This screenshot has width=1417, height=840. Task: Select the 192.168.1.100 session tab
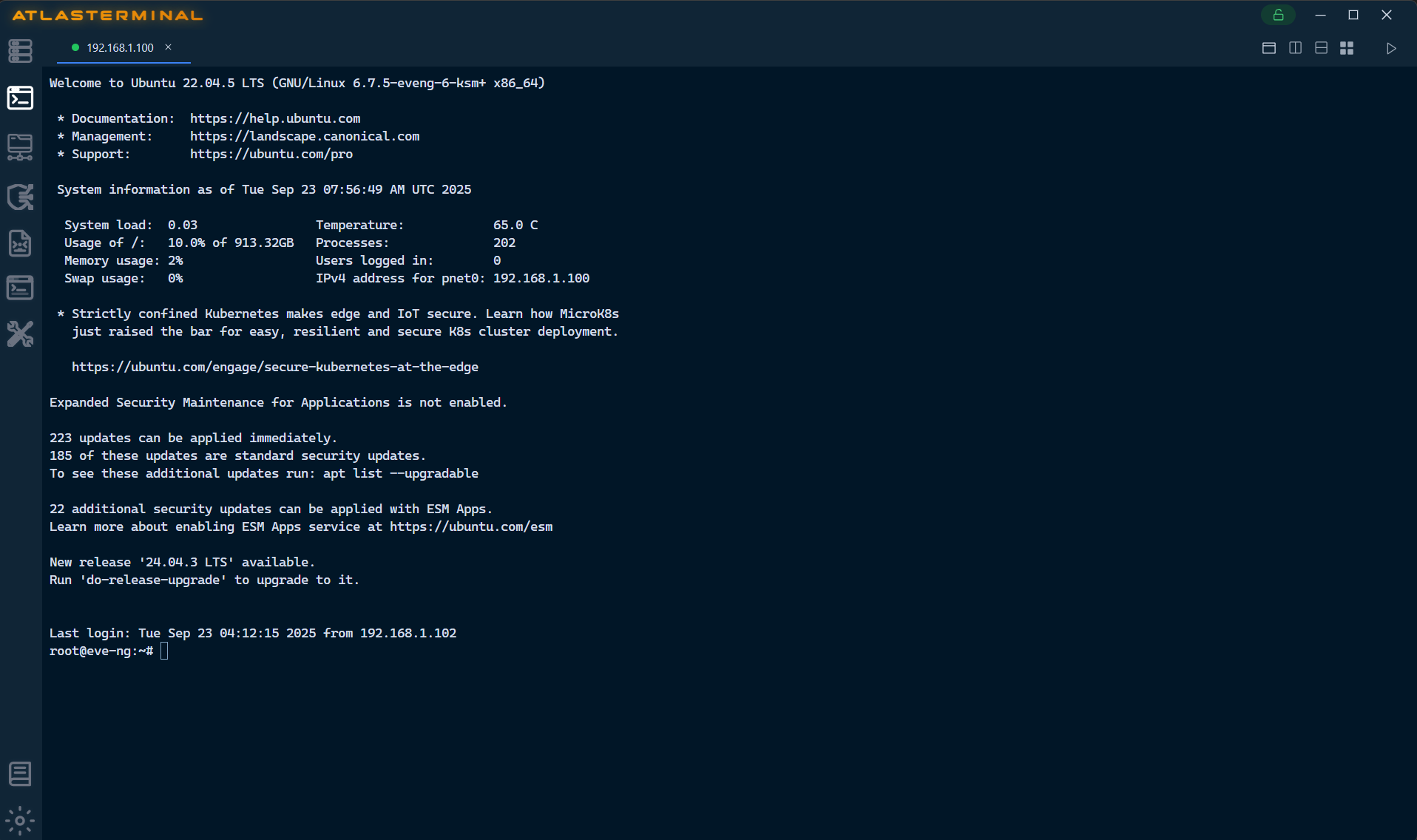(119, 47)
